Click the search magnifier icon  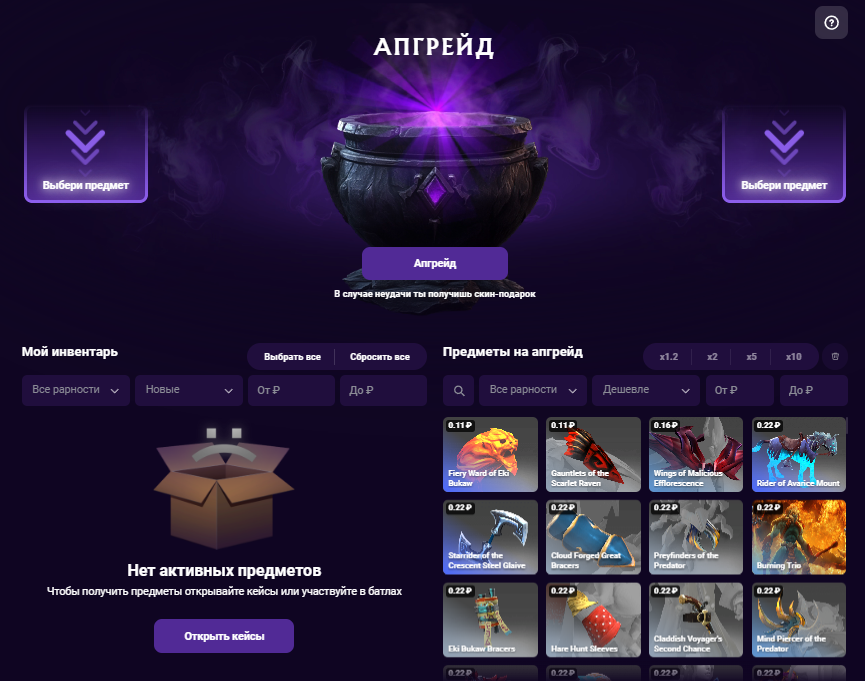coord(458,390)
